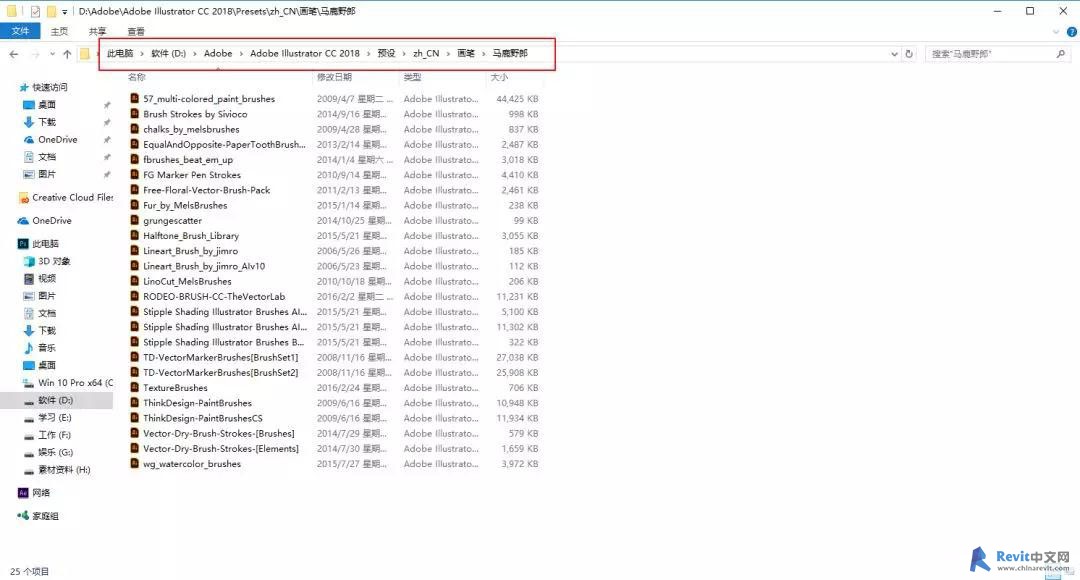1080x580 pixels.
Task: Open 3D 对象 folder in sidebar
Action: 47,261
